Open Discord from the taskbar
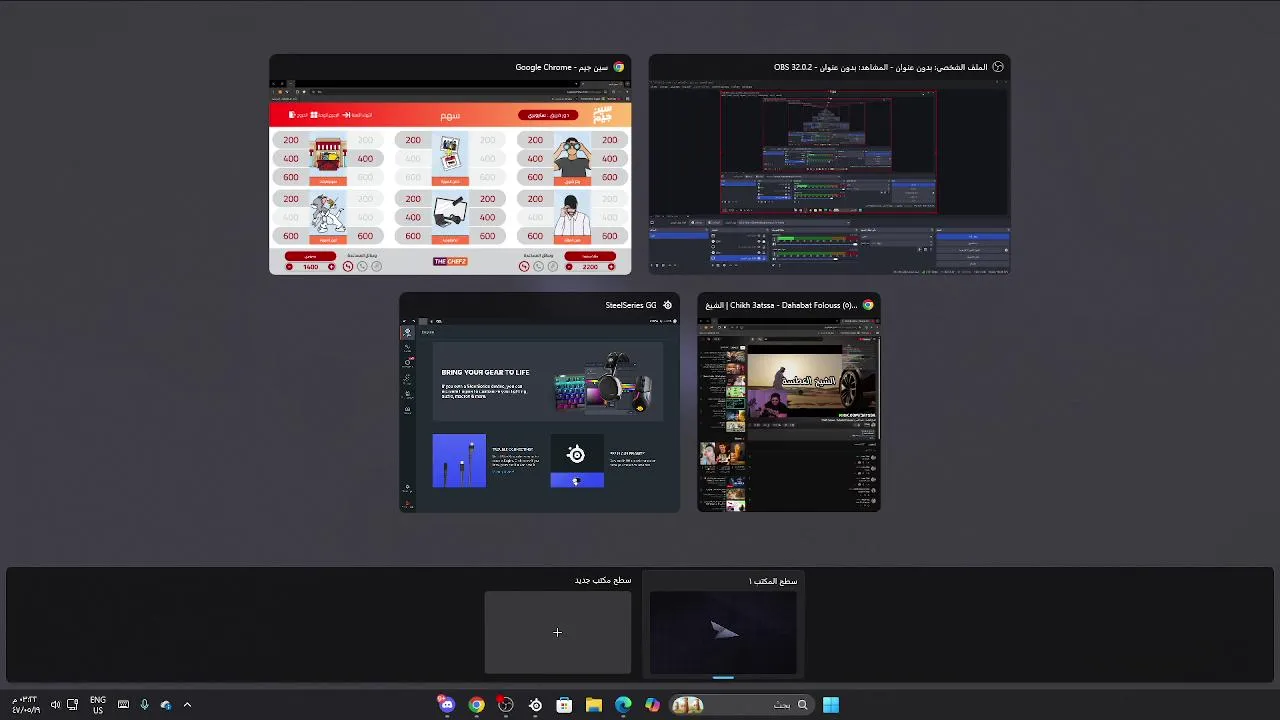The image size is (1280, 720). coord(447,705)
